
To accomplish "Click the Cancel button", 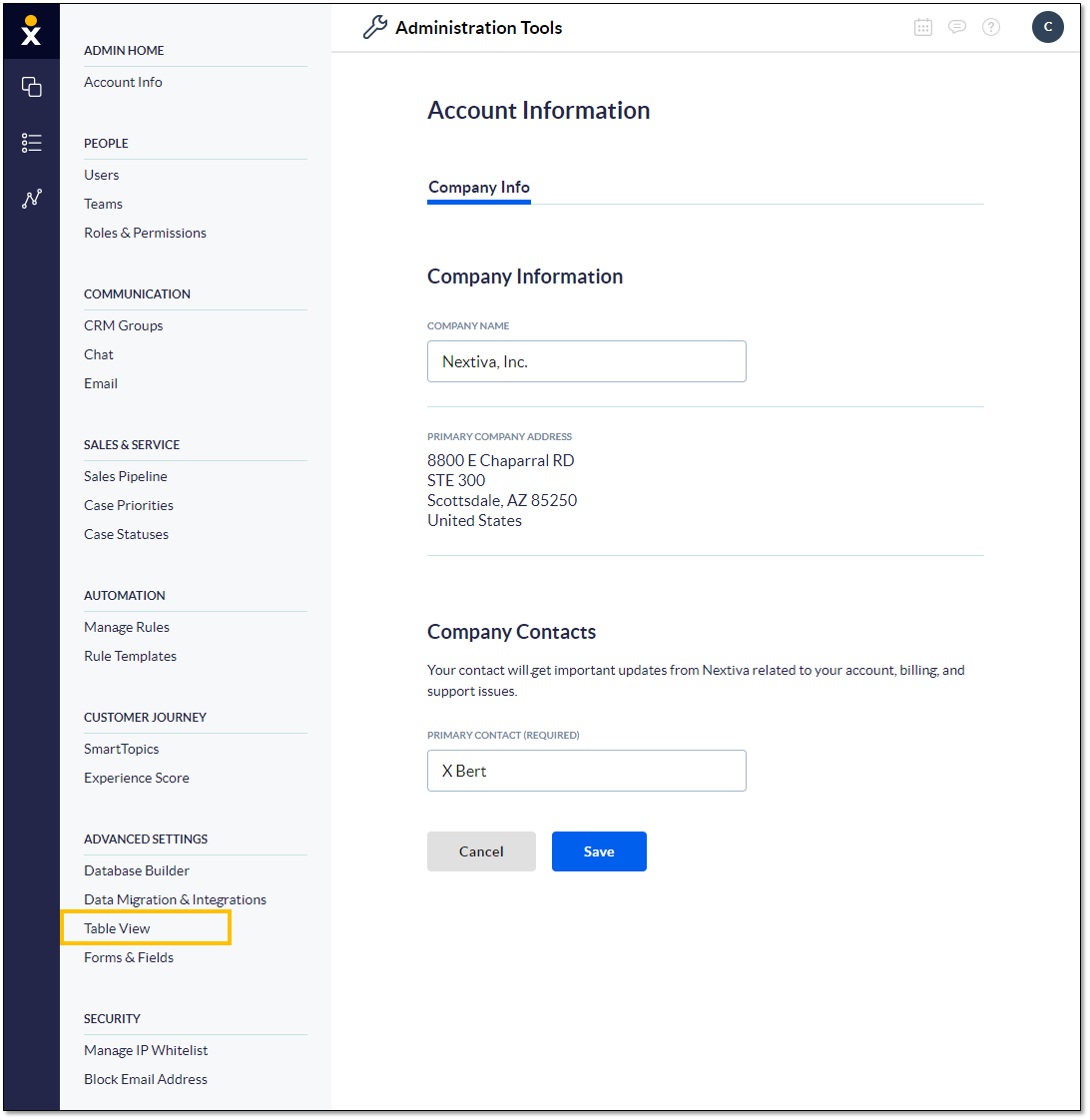I will click(x=481, y=851).
